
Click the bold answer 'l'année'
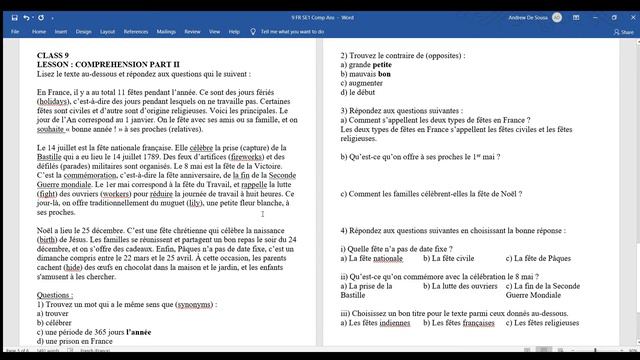tap(139, 332)
